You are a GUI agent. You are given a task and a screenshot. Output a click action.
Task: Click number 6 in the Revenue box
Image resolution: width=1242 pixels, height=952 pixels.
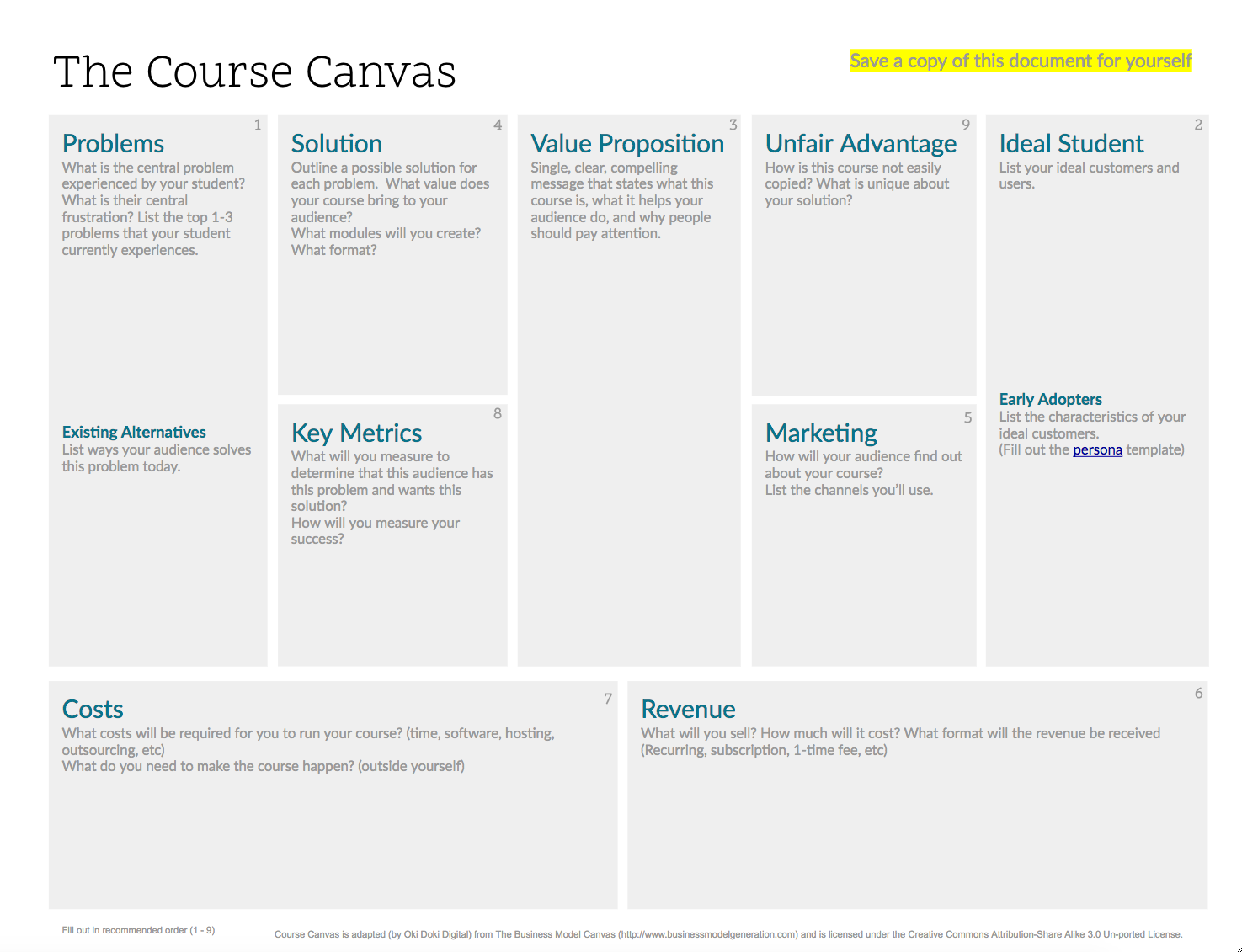point(1198,693)
